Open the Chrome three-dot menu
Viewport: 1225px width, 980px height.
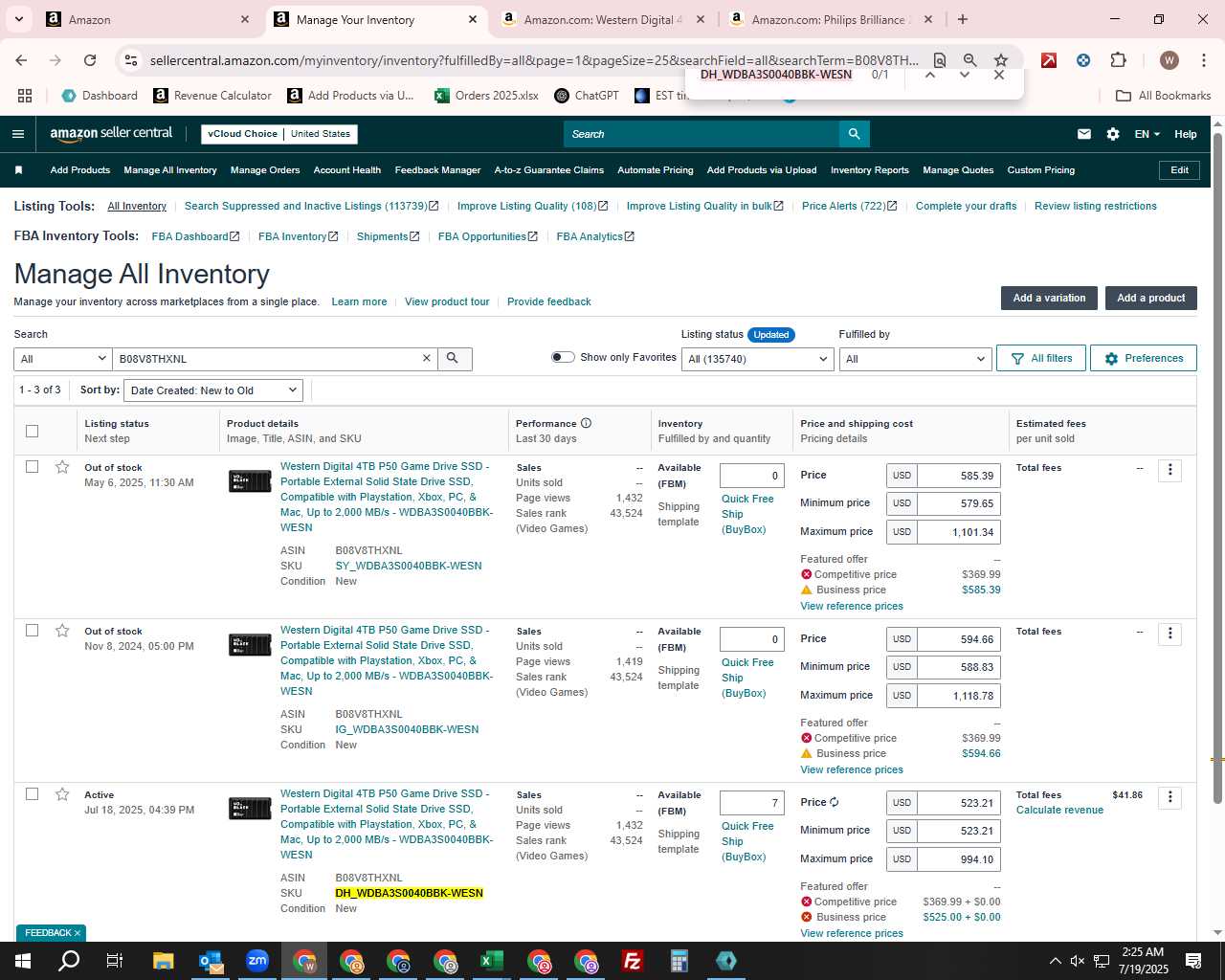pos(1203,60)
